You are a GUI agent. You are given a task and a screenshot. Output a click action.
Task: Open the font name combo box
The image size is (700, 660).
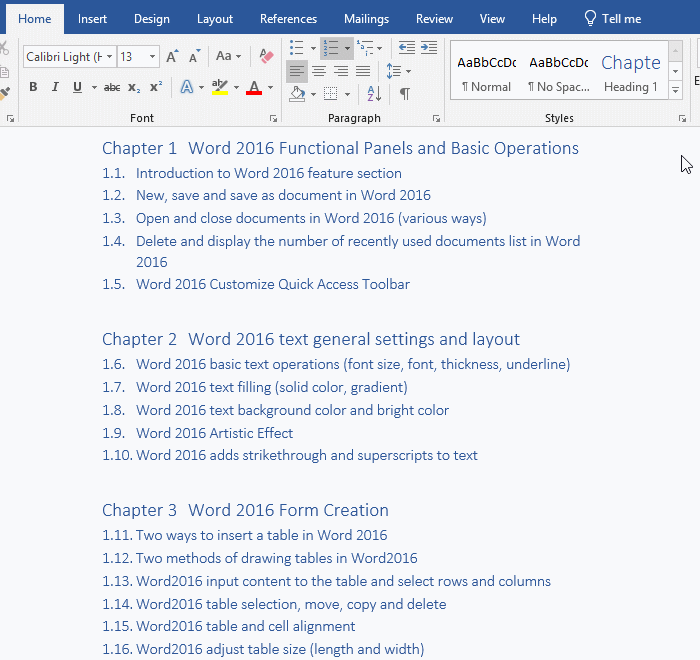click(70, 57)
